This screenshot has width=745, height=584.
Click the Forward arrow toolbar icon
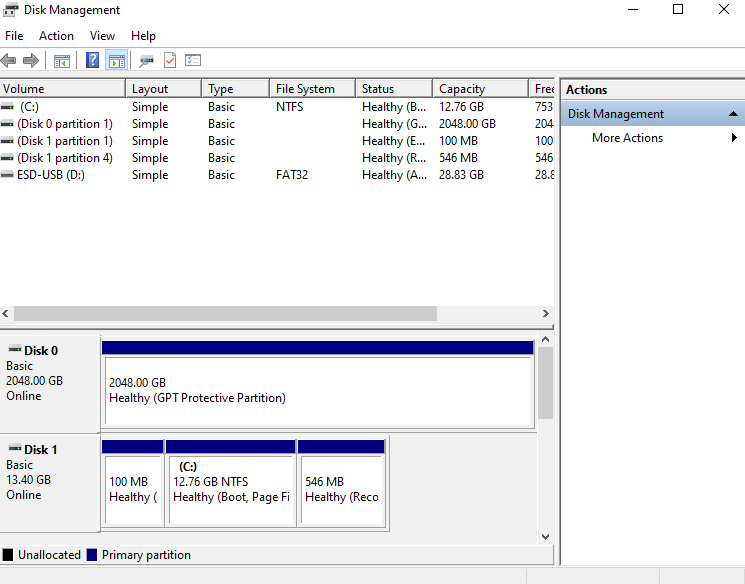coord(31,60)
